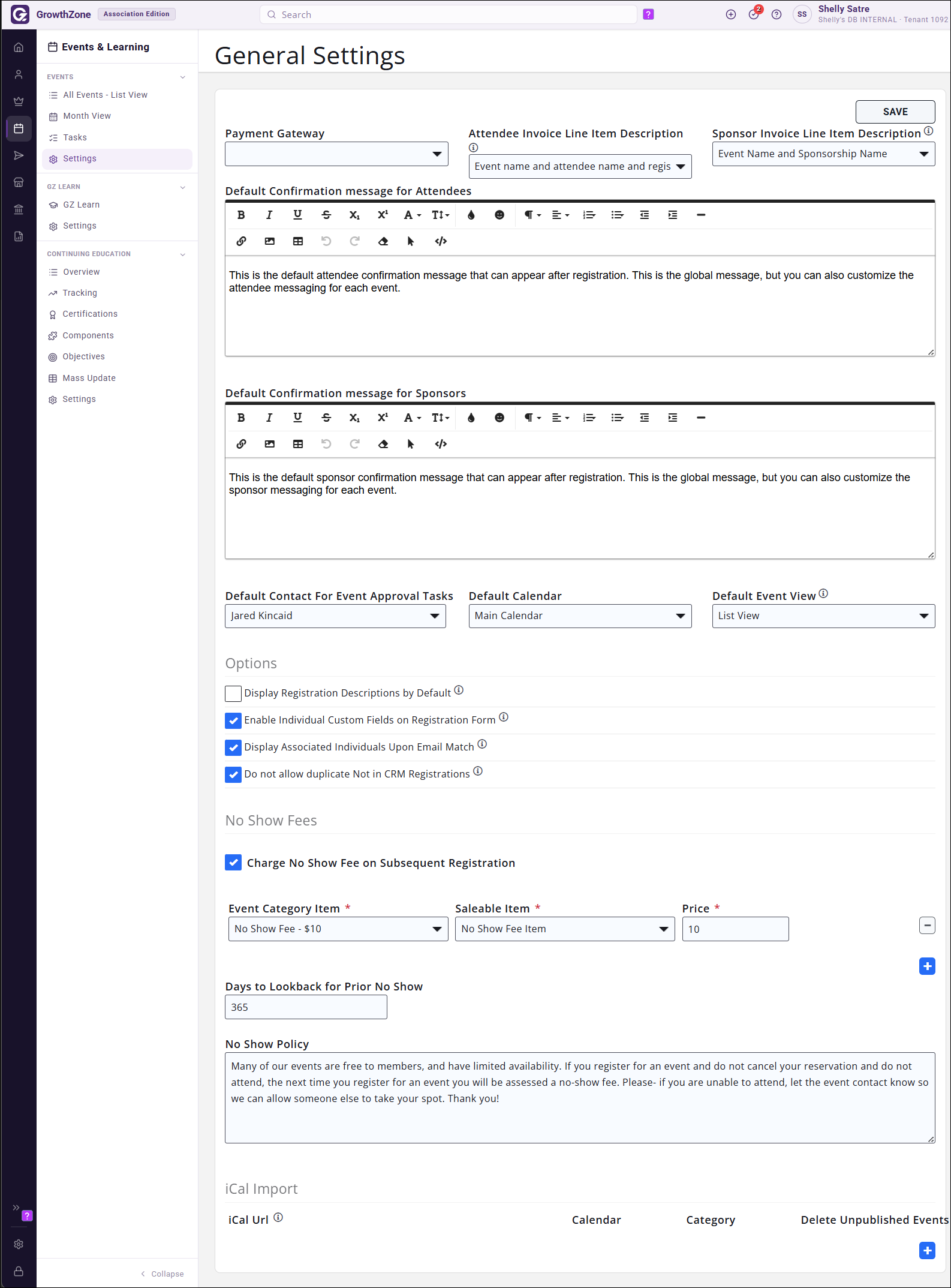Toggle Underline in the Attendees message editor
951x1288 pixels.
click(297, 215)
